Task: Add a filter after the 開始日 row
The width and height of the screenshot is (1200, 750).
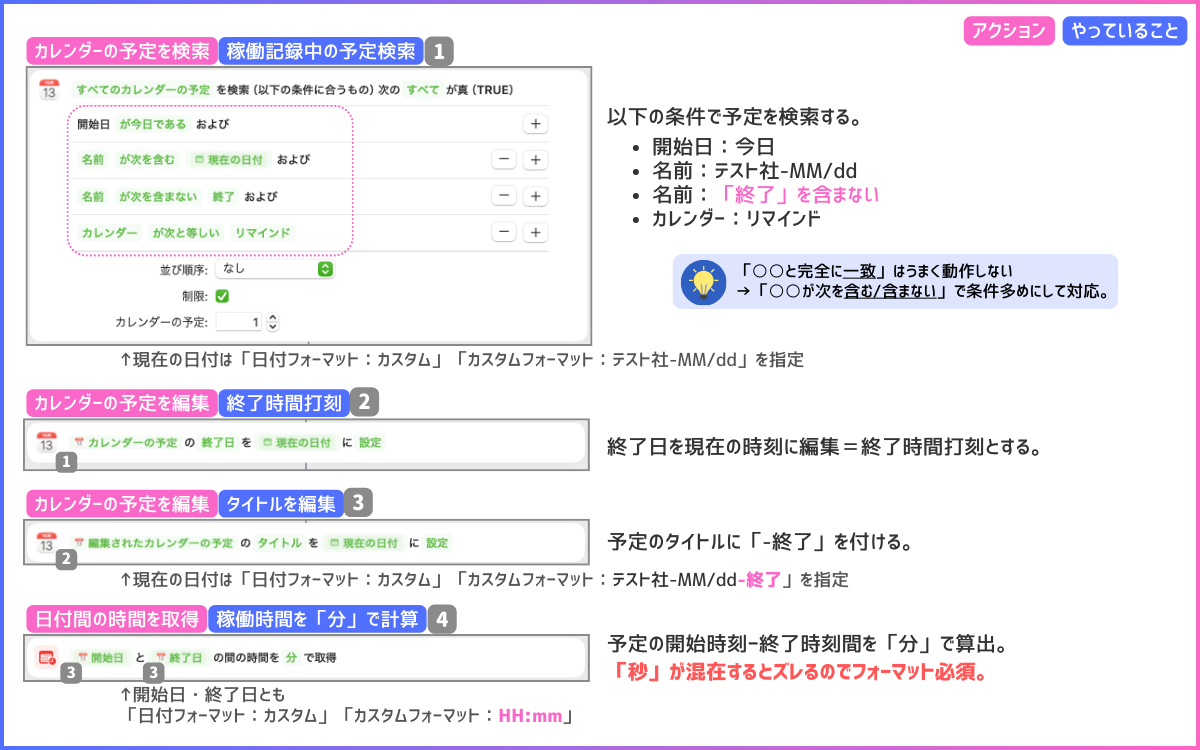Action: click(x=536, y=124)
